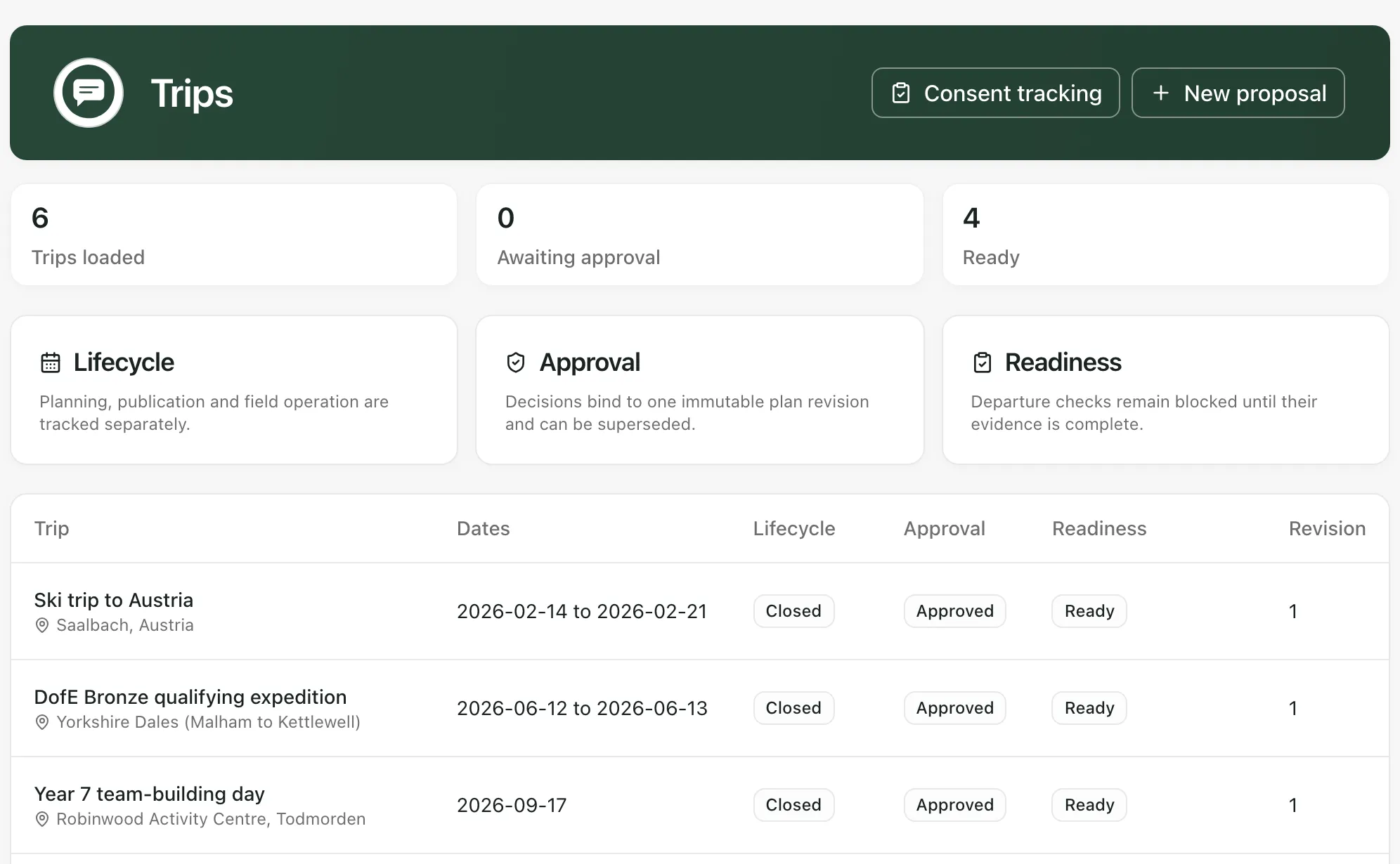Click the Trip column header
The height and width of the screenshot is (864, 1400).
coord(52,528)
